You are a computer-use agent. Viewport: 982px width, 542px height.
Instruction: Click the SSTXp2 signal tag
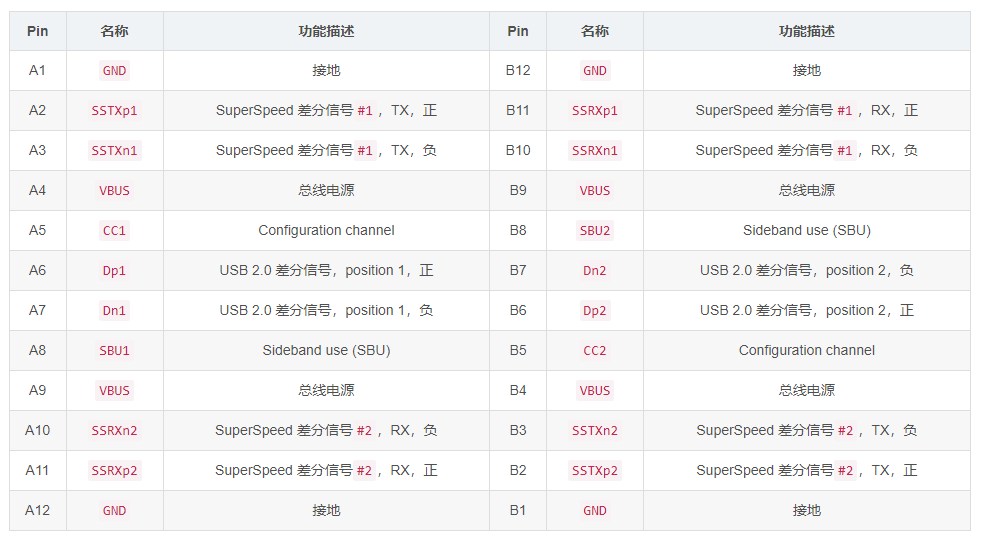594,471
